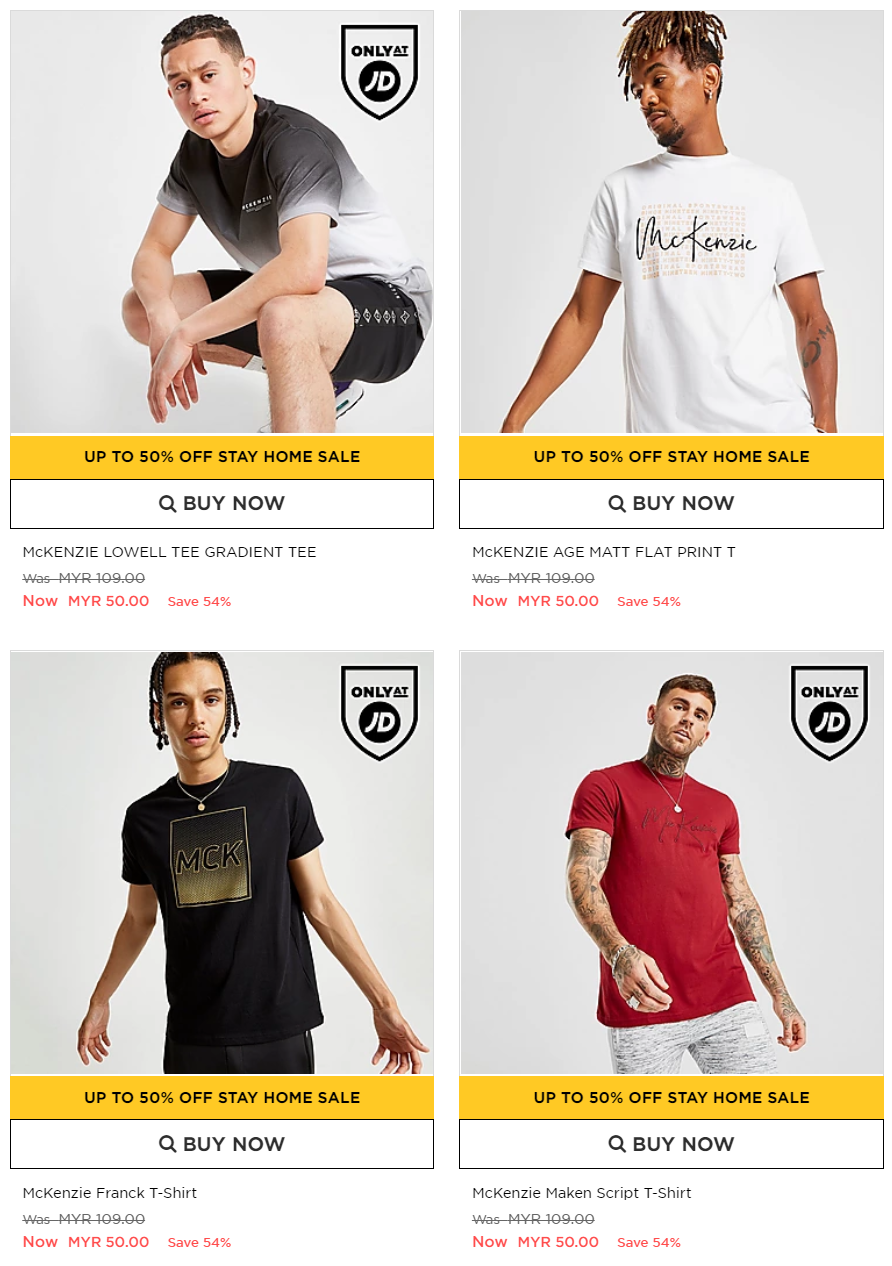The image size is (892, 1266).
Task: Click sale banner under Franck T-Shirt image
Action: coord(222,1098)
